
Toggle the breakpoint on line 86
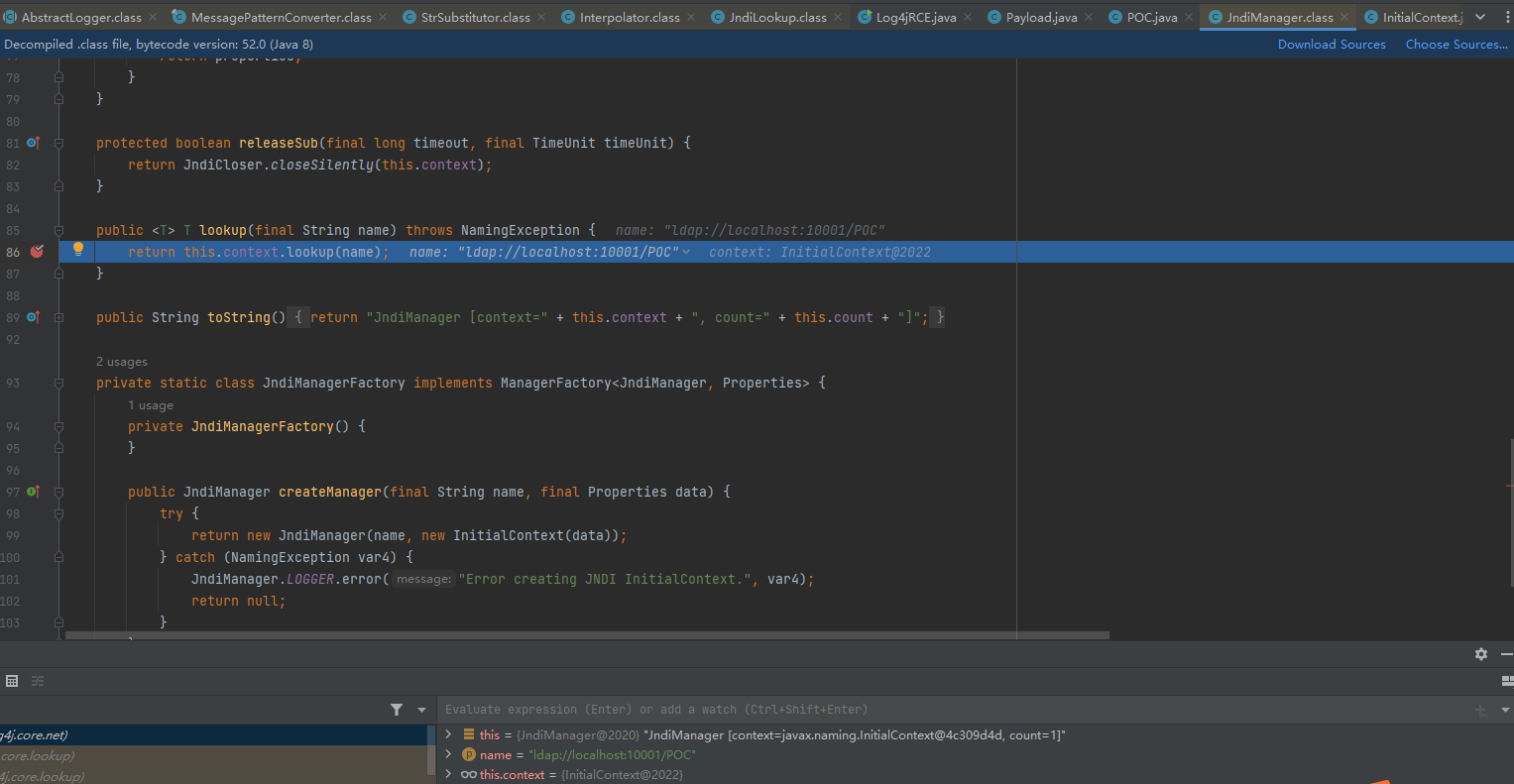(x=37, y=252)
